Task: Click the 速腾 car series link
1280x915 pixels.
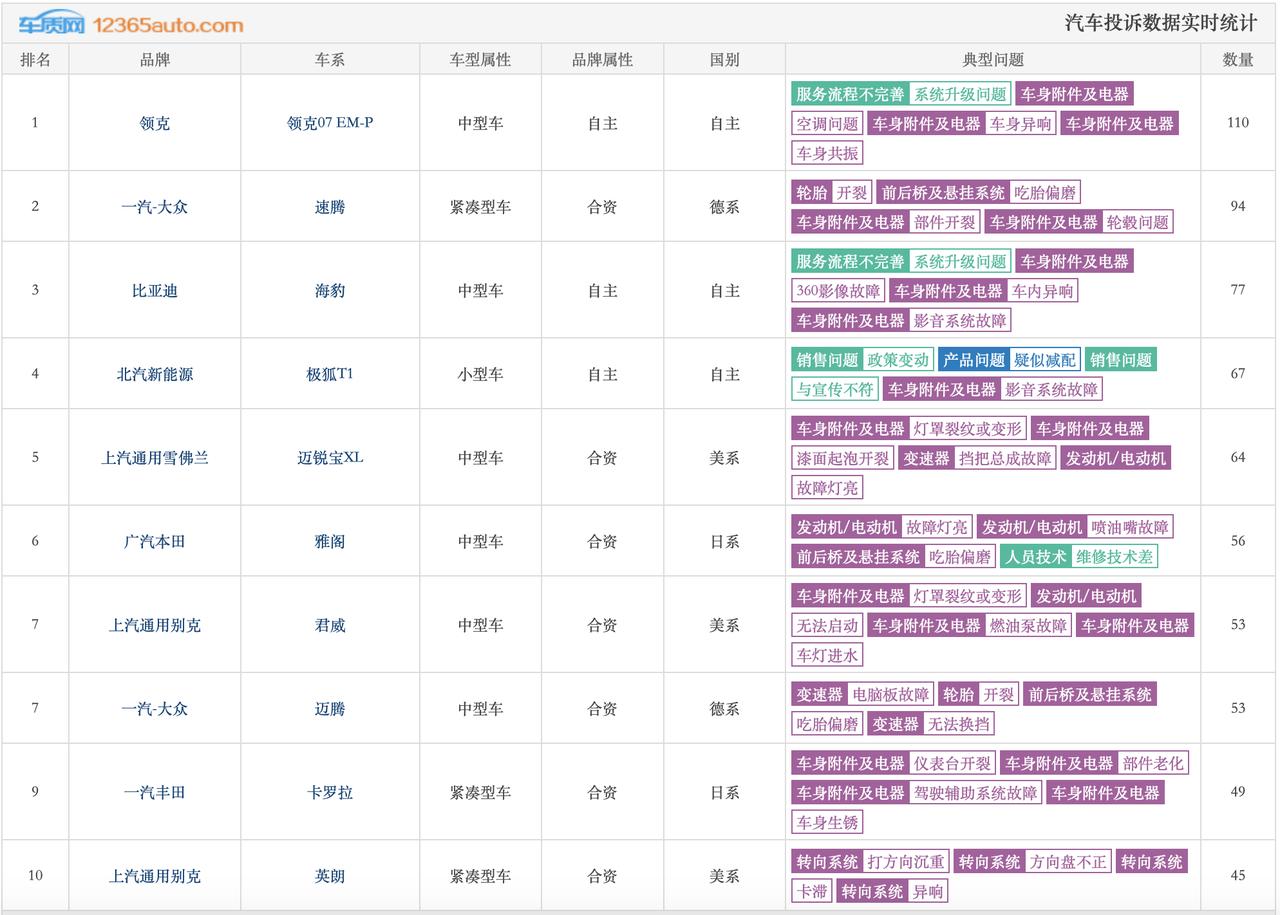Action: click(329, 207)
